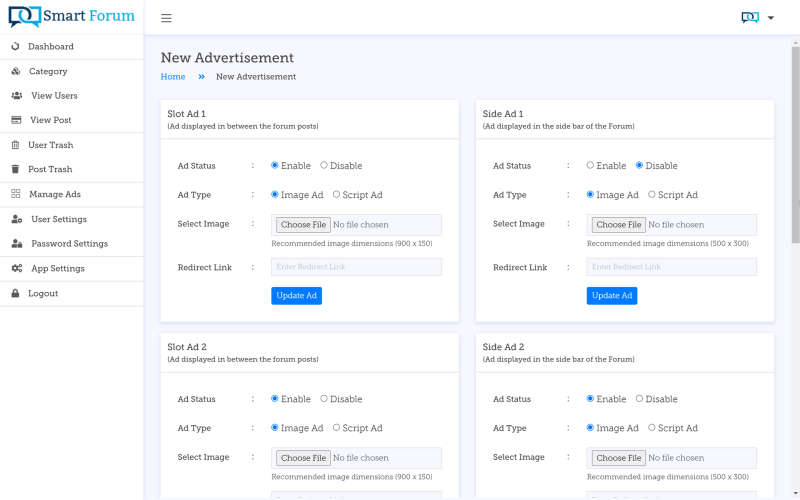Click Update Ad button for Slot Ad 1
Screen dimensions: 800x500
click(296, 296)
